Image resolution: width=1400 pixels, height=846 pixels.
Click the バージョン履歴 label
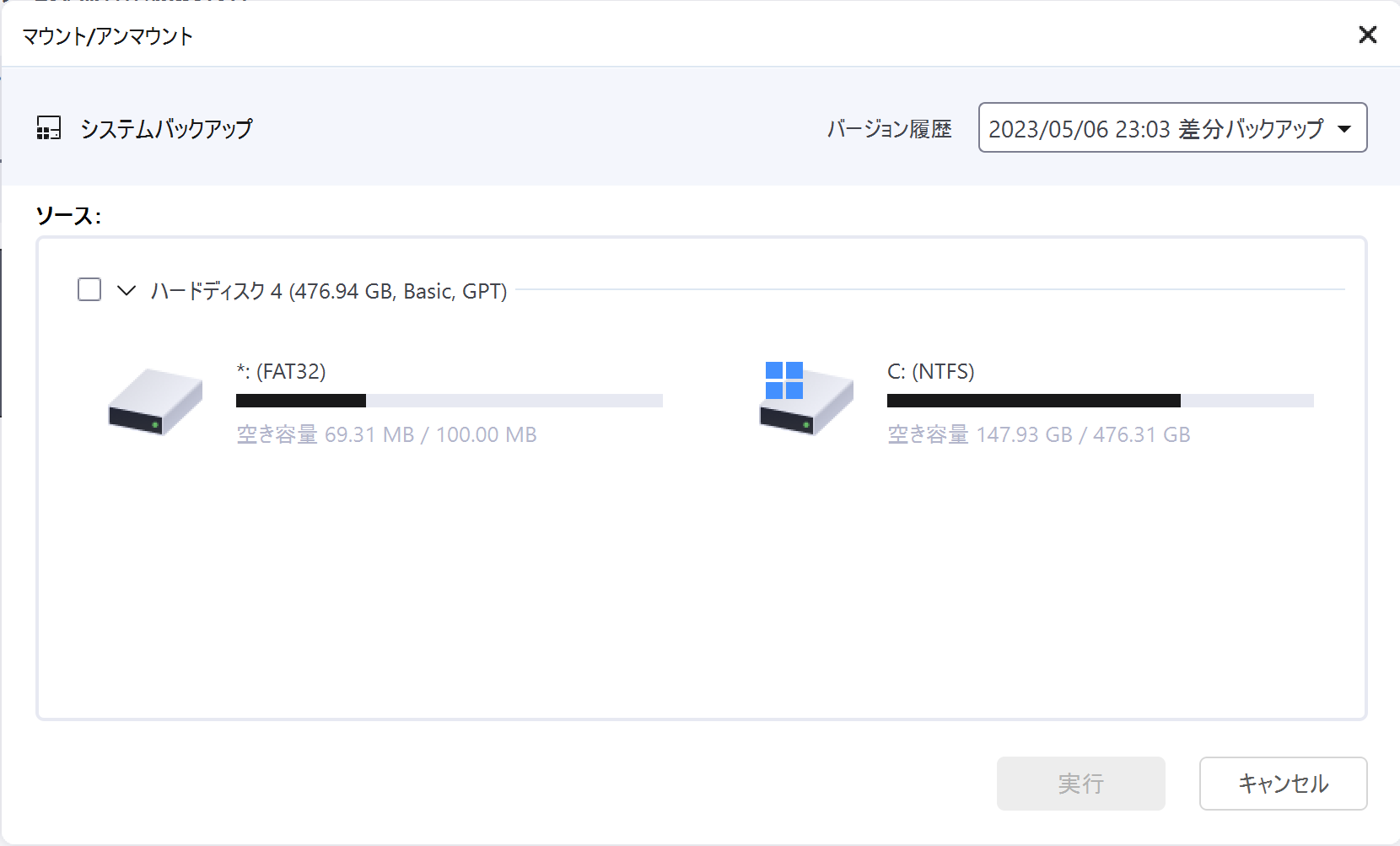[x=889, y=129]
